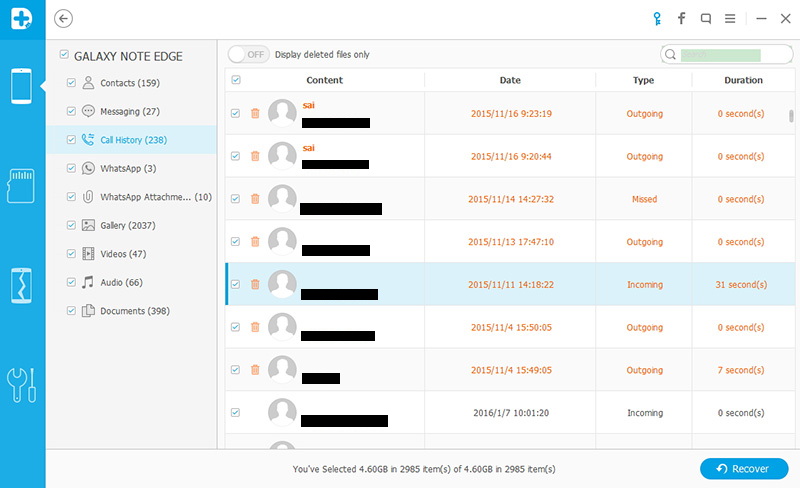Click the search magnifier icon

[670, 55]
